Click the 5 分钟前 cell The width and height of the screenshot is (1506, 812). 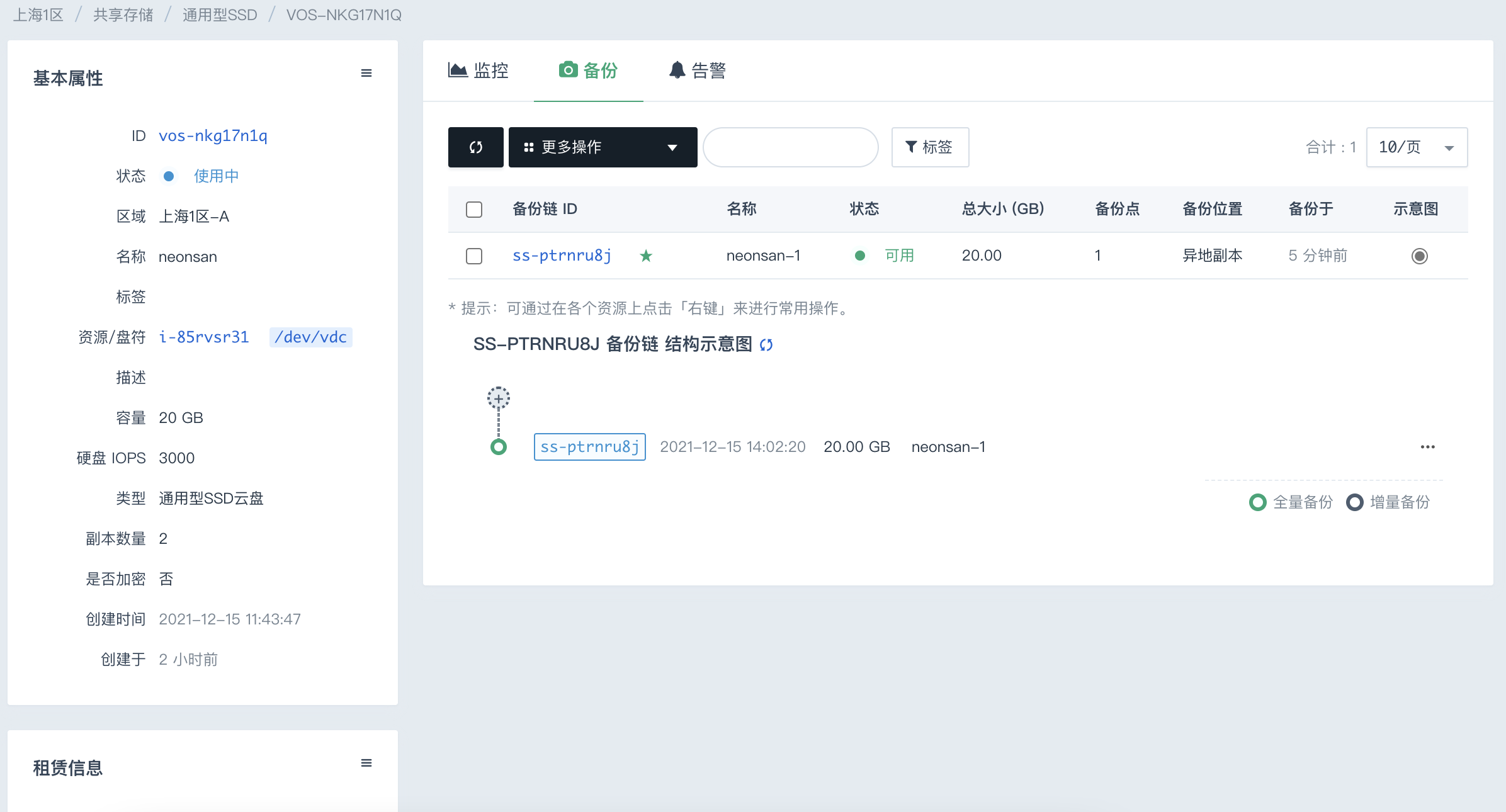tap(1318, 256)
